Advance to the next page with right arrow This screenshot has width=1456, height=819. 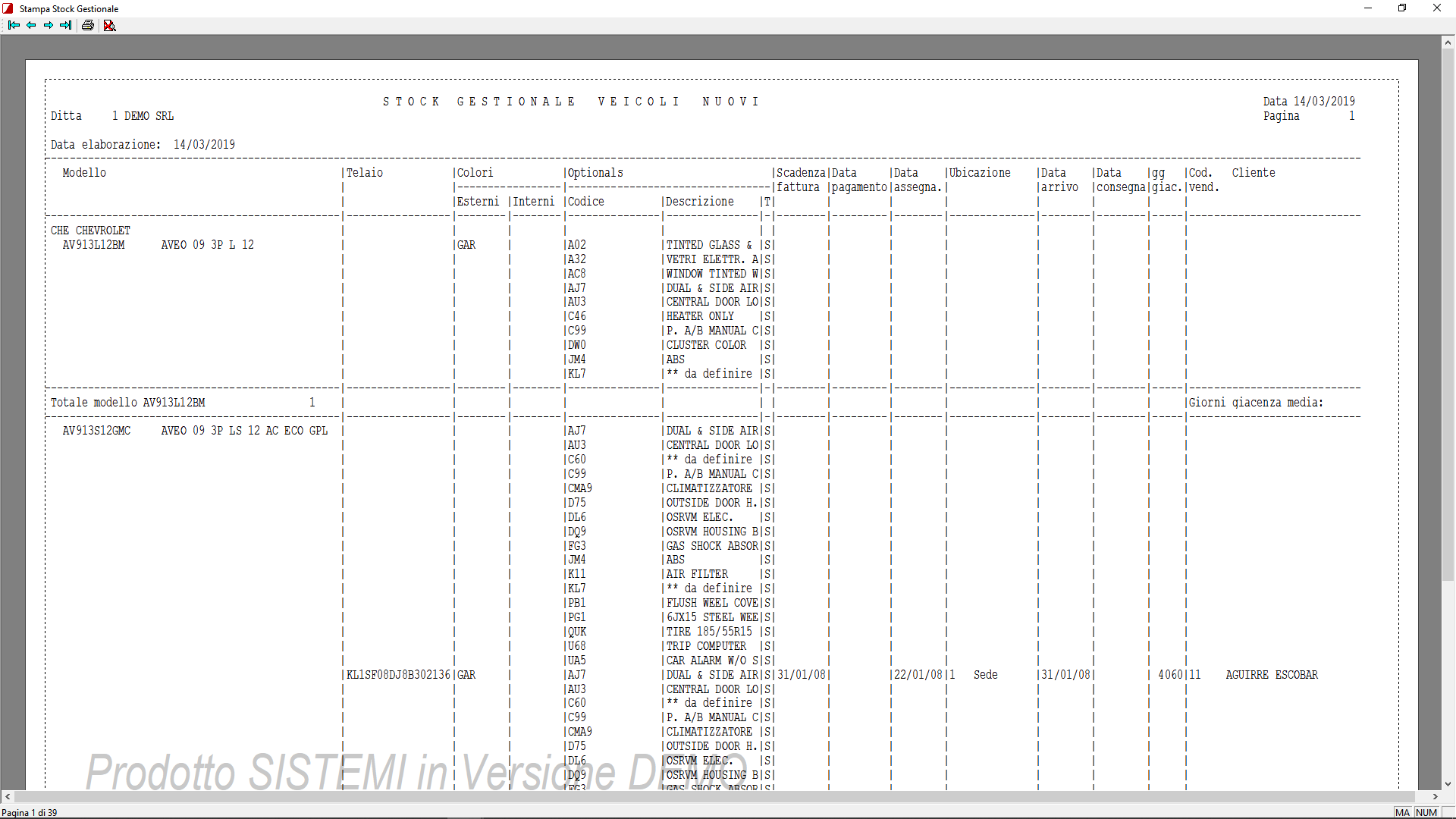tap(49, 25)
